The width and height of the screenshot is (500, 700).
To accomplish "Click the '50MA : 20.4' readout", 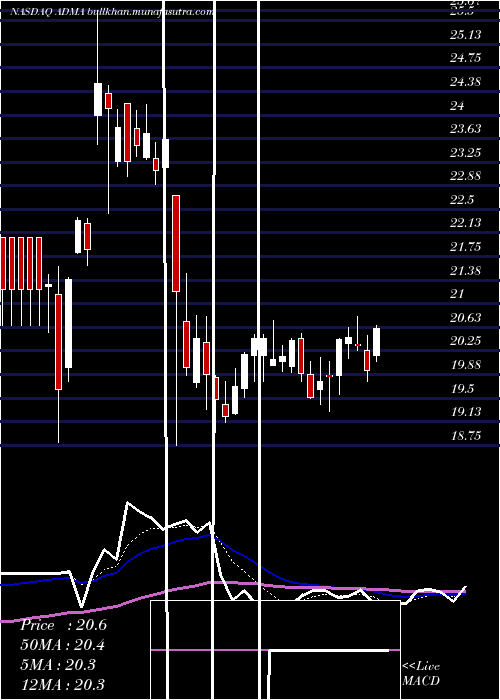I will coord(63,645).
